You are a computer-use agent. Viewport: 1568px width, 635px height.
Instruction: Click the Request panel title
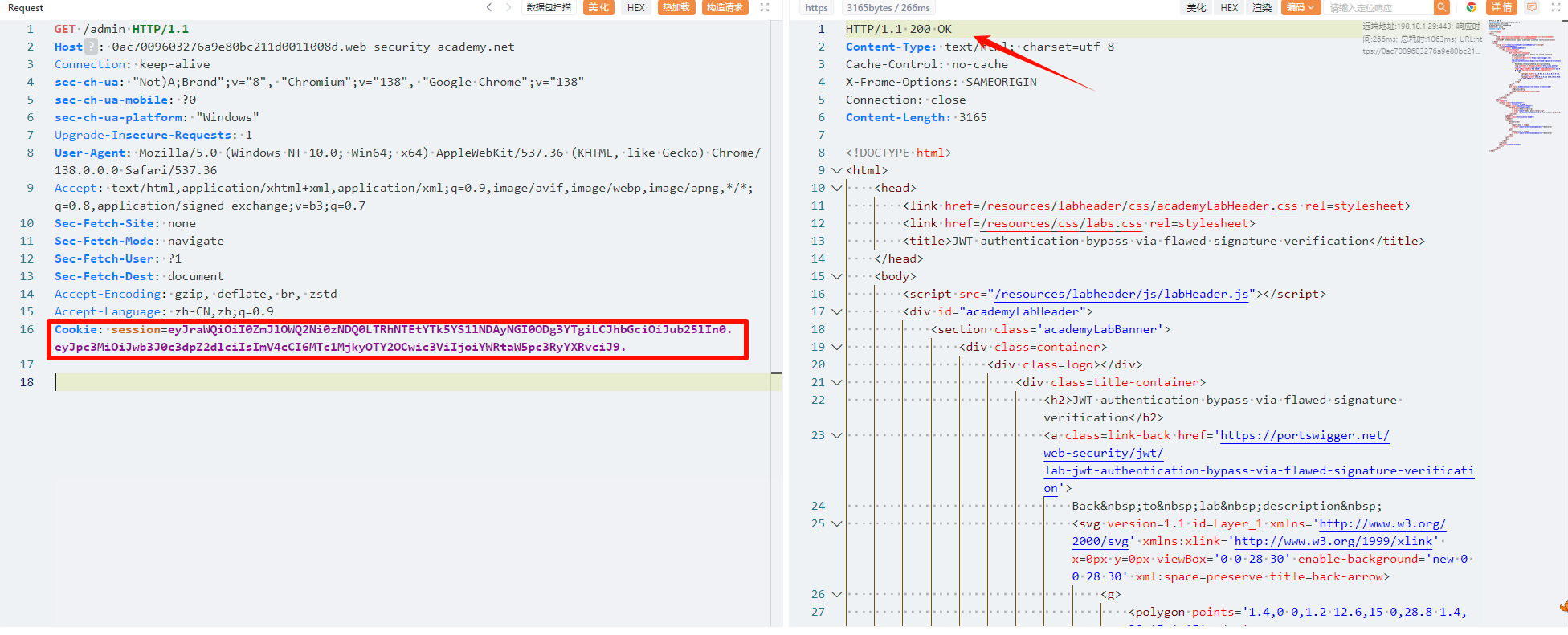coord(26,7)
